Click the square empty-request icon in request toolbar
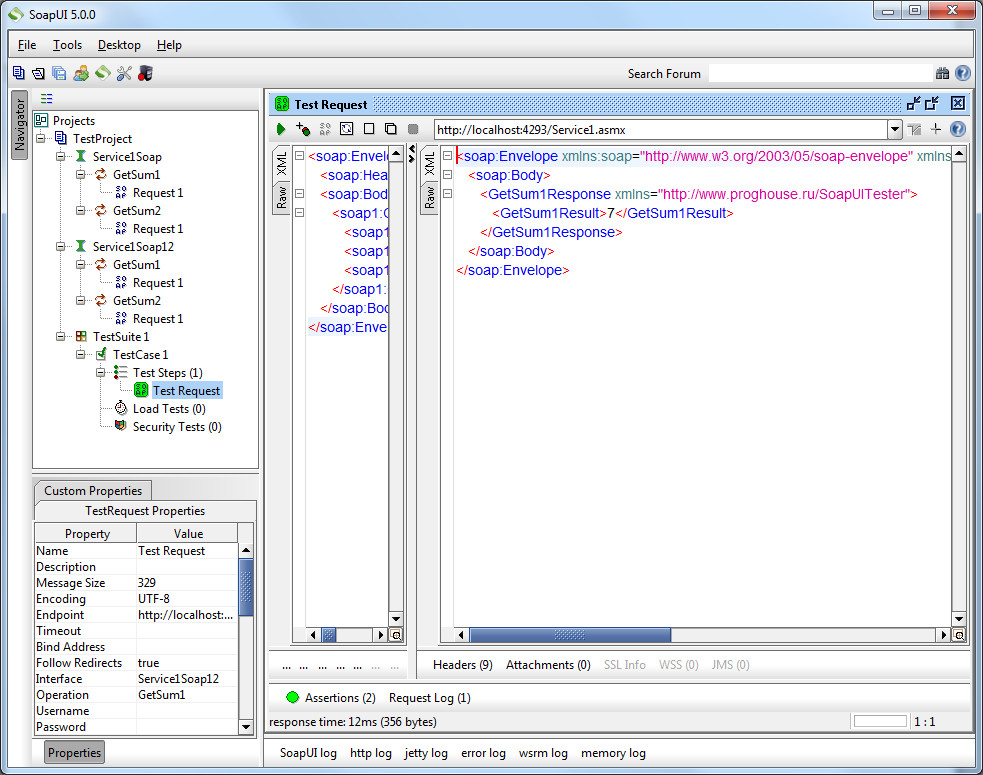 click(x=369, y=129)
